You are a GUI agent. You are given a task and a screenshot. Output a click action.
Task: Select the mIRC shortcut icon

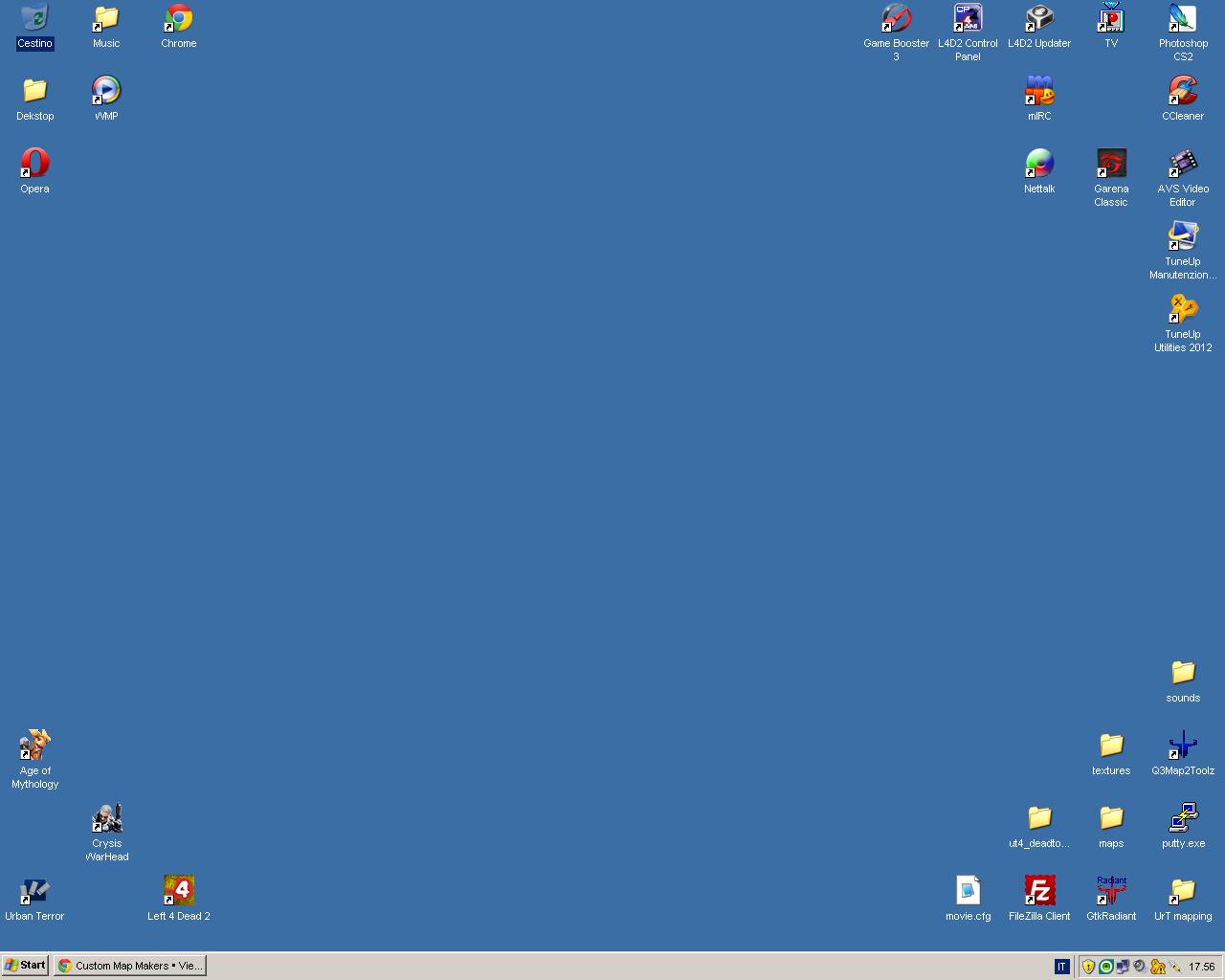click(x=1039, y=91)
